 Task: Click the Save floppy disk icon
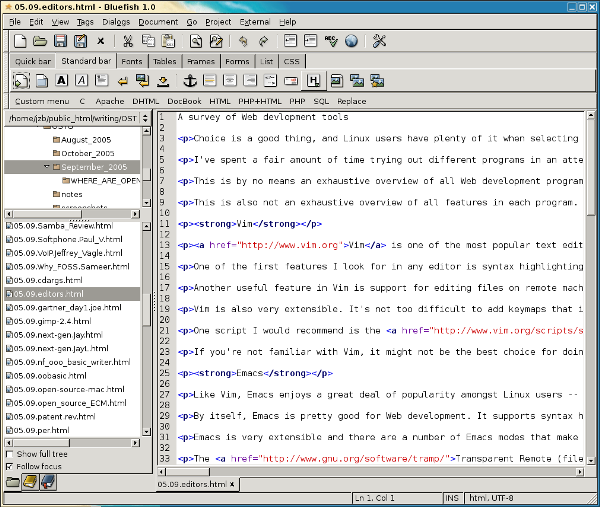(60, 41)
